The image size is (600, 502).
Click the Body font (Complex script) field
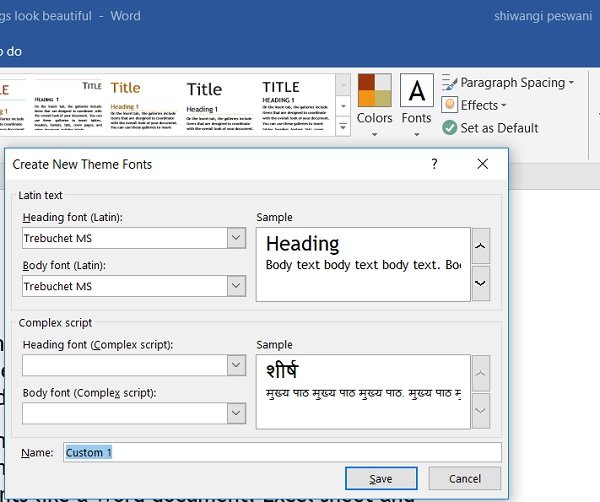point(125,413)
